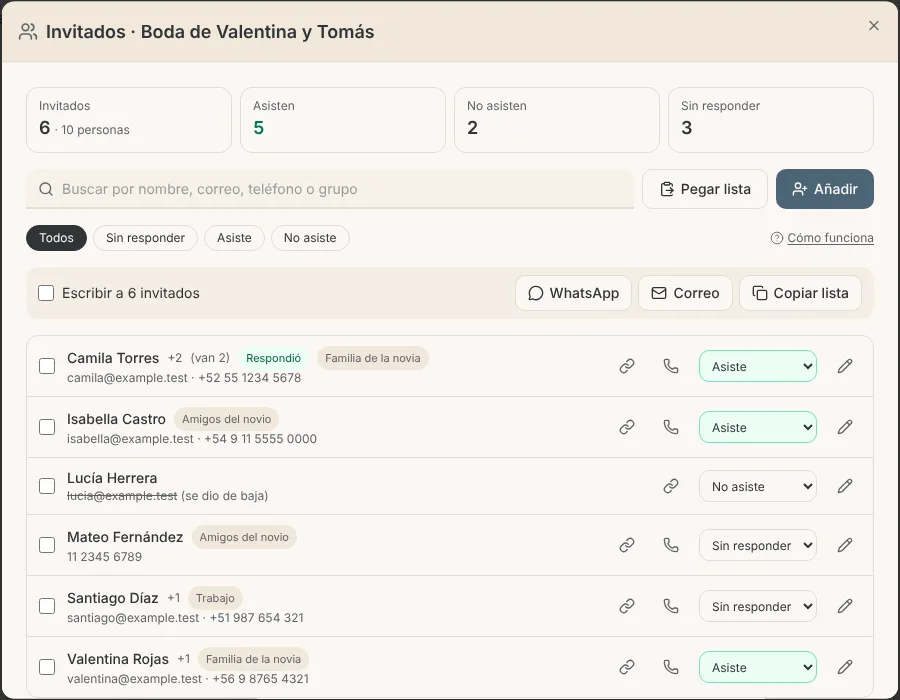The height and width of the screenshot is (700, 900).
Task: Call Santiago Díaz via phone icon
Action: [671, 606]
